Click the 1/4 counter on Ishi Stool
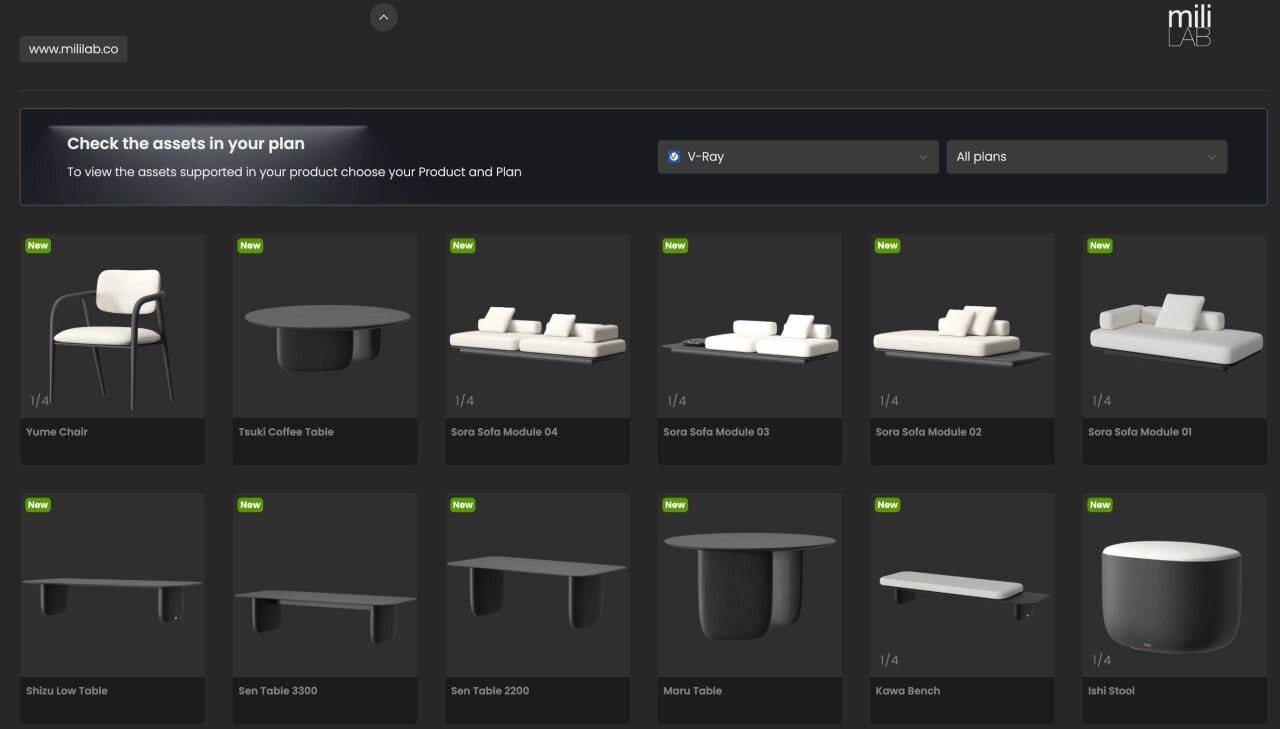The height and width of the screenshot is (729, 1280). tap(1102, 660)
